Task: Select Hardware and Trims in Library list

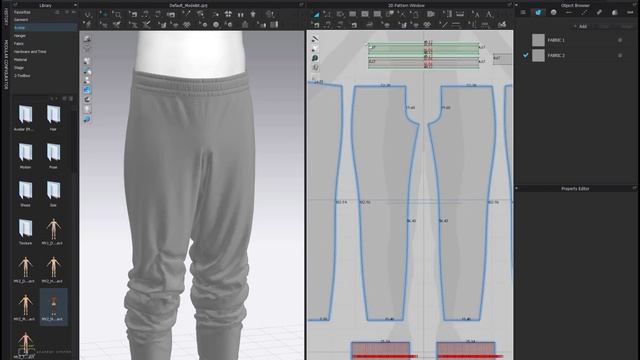Action: click(30, 52)
